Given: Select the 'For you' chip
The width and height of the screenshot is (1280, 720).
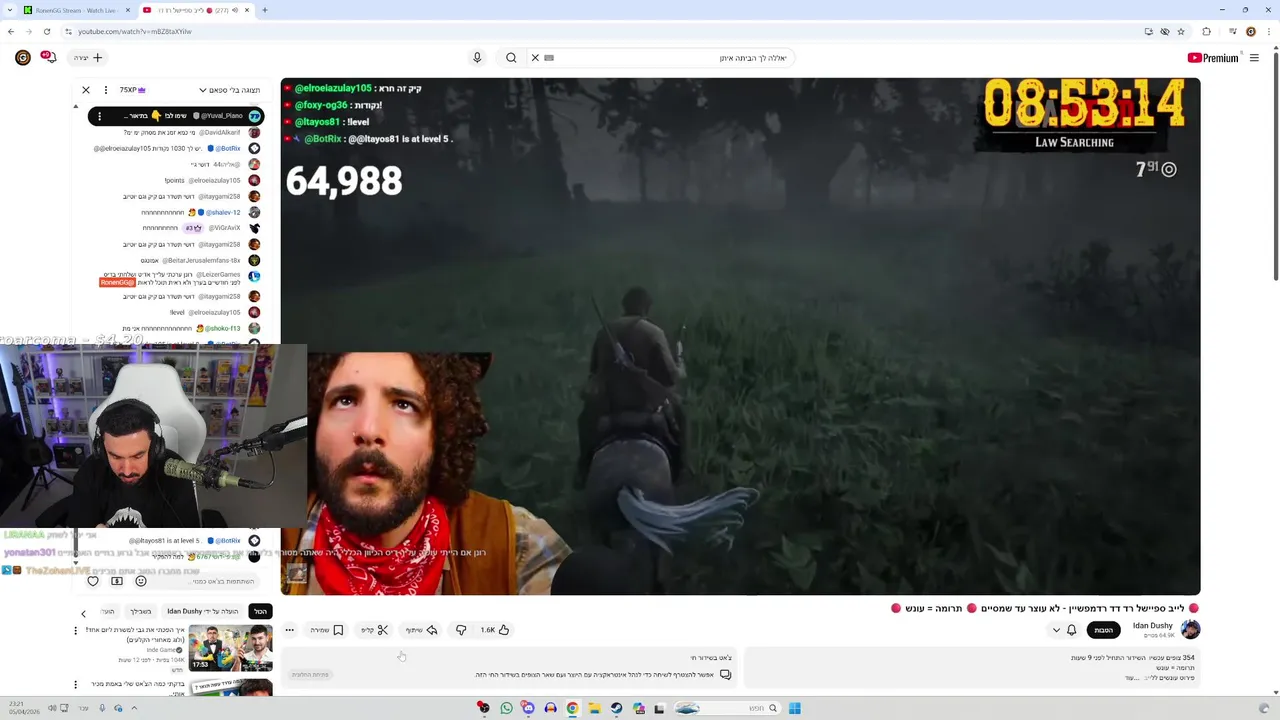Looking at the screenshot, I should click(x=140, y=611).
